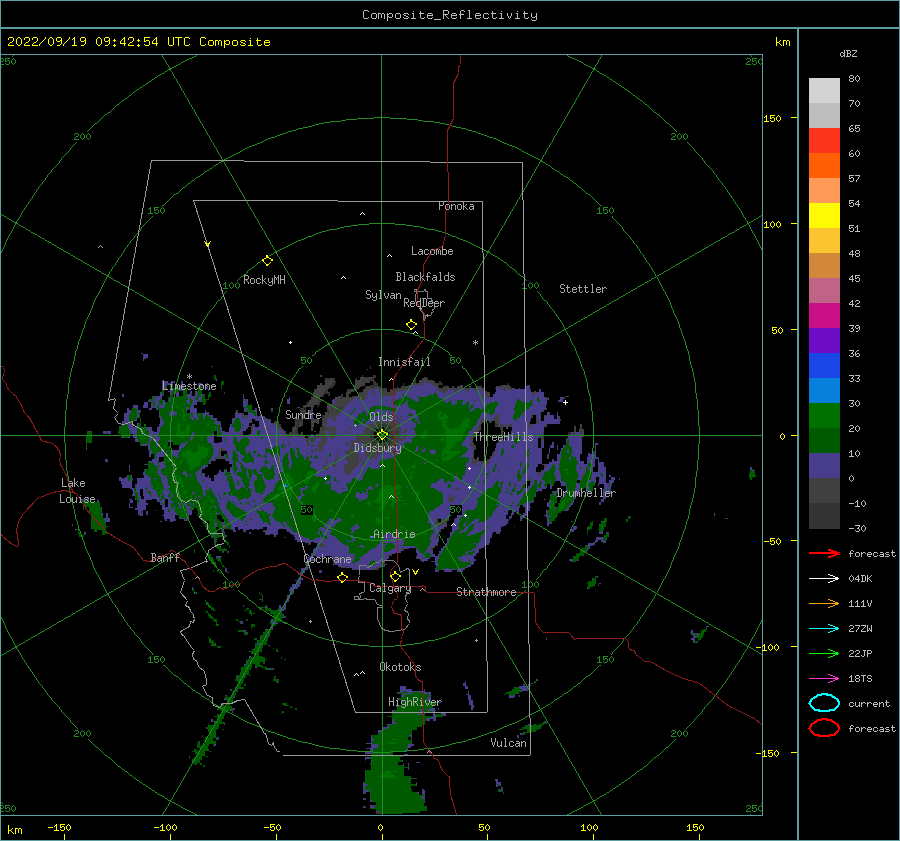
Task: Click the cyan 27ZW arrow icon
Action: 824,629
